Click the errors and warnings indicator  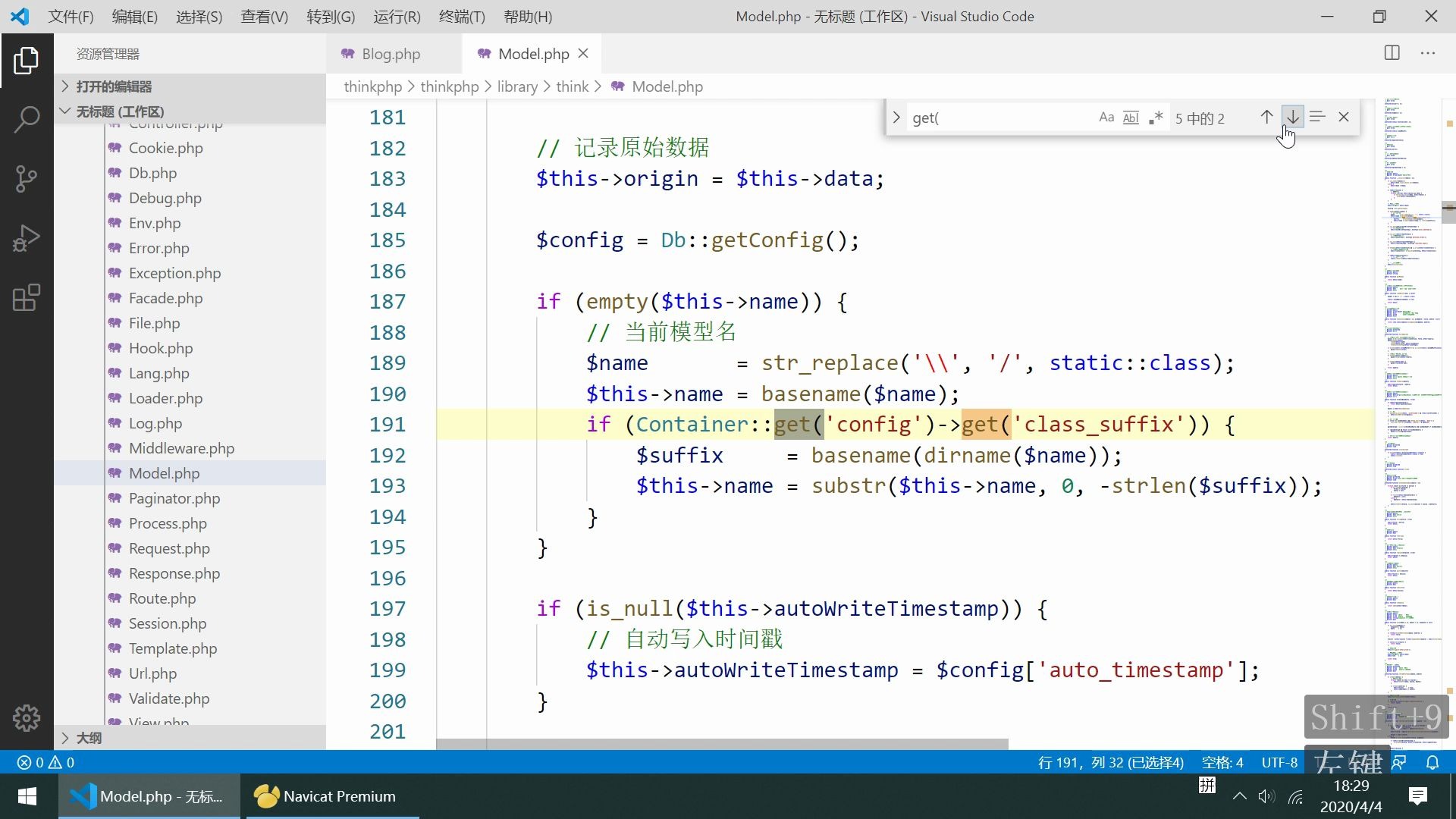pos(44,762)
